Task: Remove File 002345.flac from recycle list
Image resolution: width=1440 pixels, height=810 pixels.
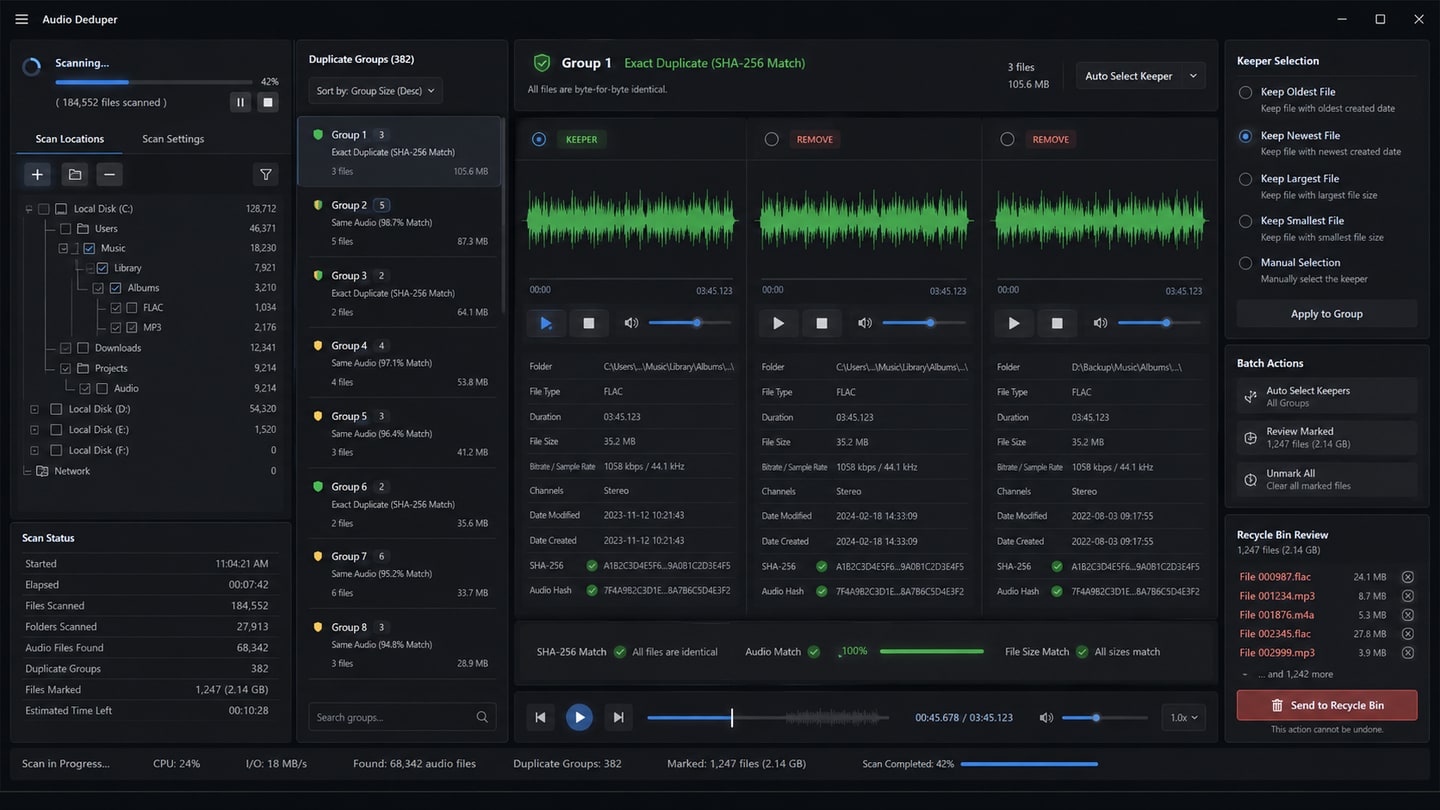Action: (x=1407, y=634)
